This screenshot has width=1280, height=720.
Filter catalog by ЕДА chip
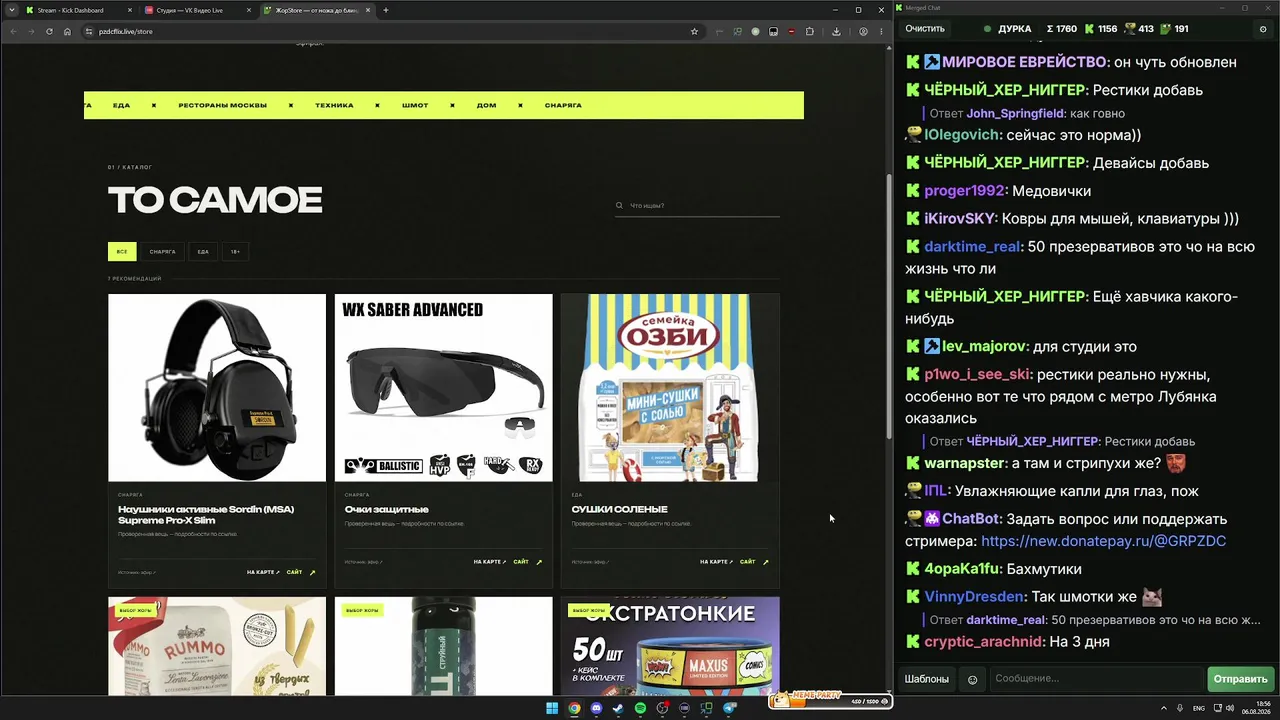point(203,252)
